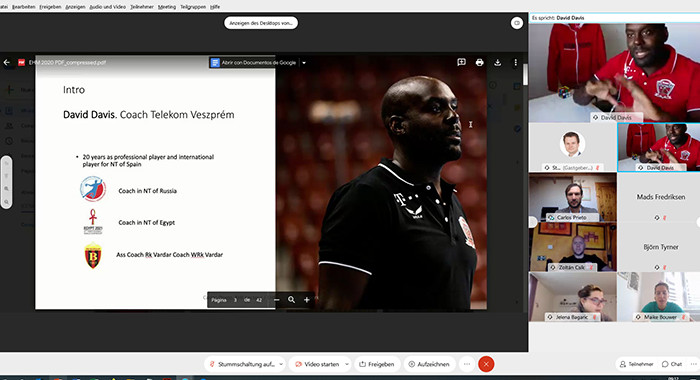Click the zoom in plus icon
This screenshot has width=700, height=380.
tap(307, 300)
